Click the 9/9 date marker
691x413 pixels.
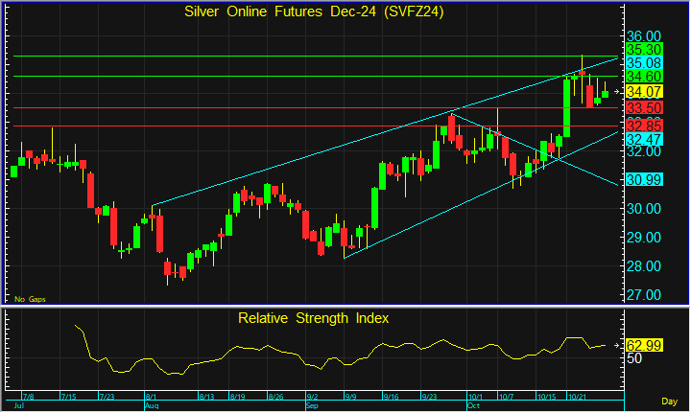tap(351, 397)
